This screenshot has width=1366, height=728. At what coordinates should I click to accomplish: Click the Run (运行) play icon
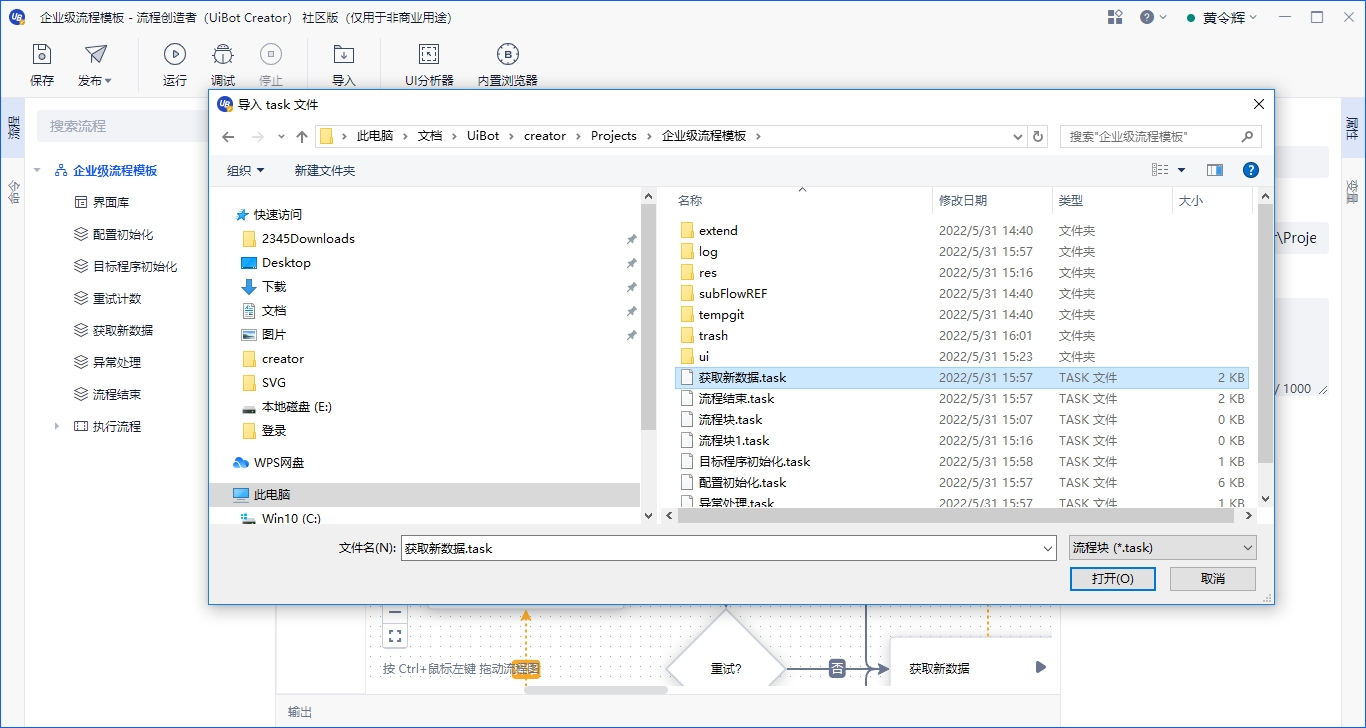tap(175, 54)
